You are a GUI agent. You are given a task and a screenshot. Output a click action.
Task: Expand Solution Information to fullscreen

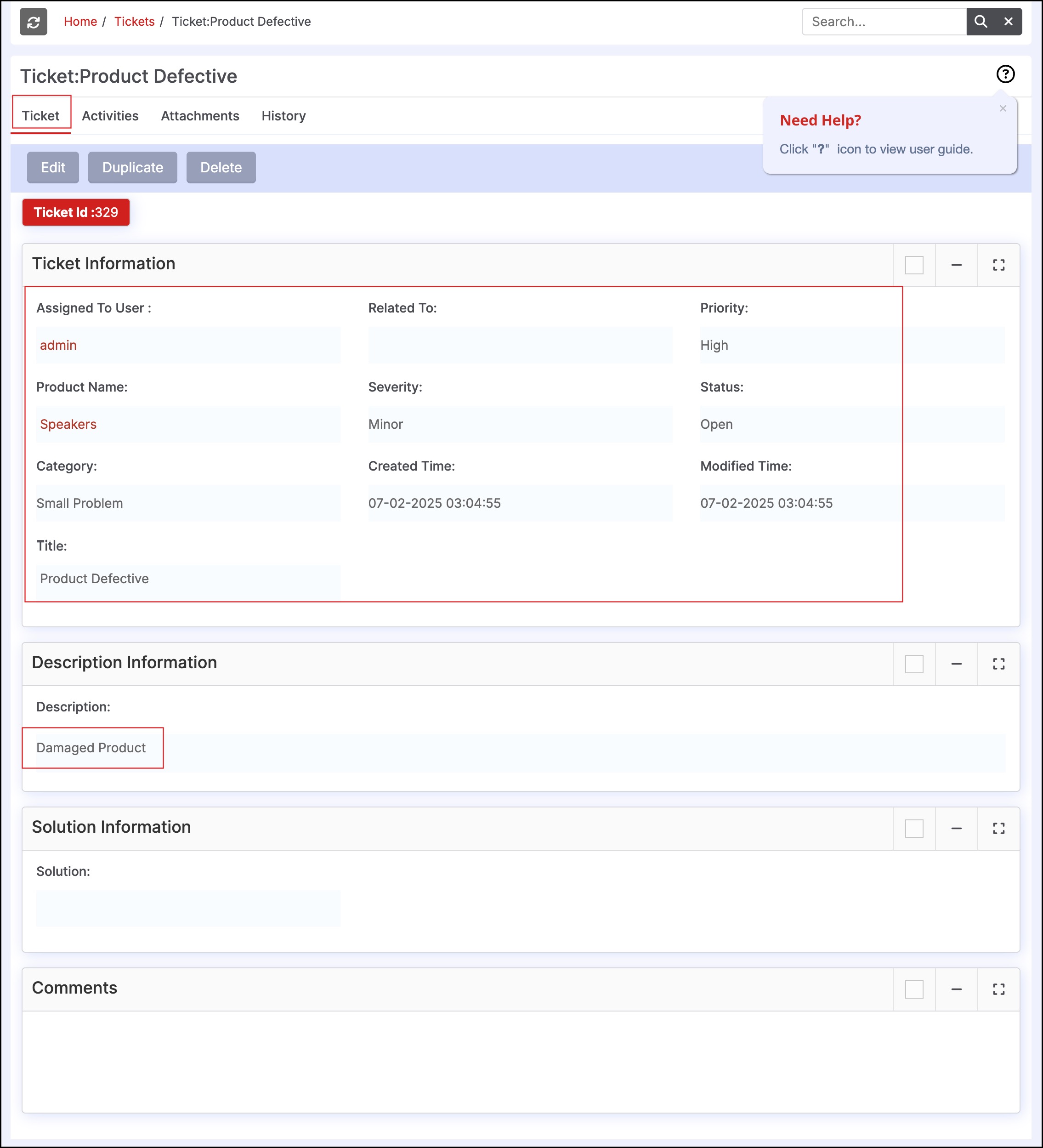pos(998,829)
